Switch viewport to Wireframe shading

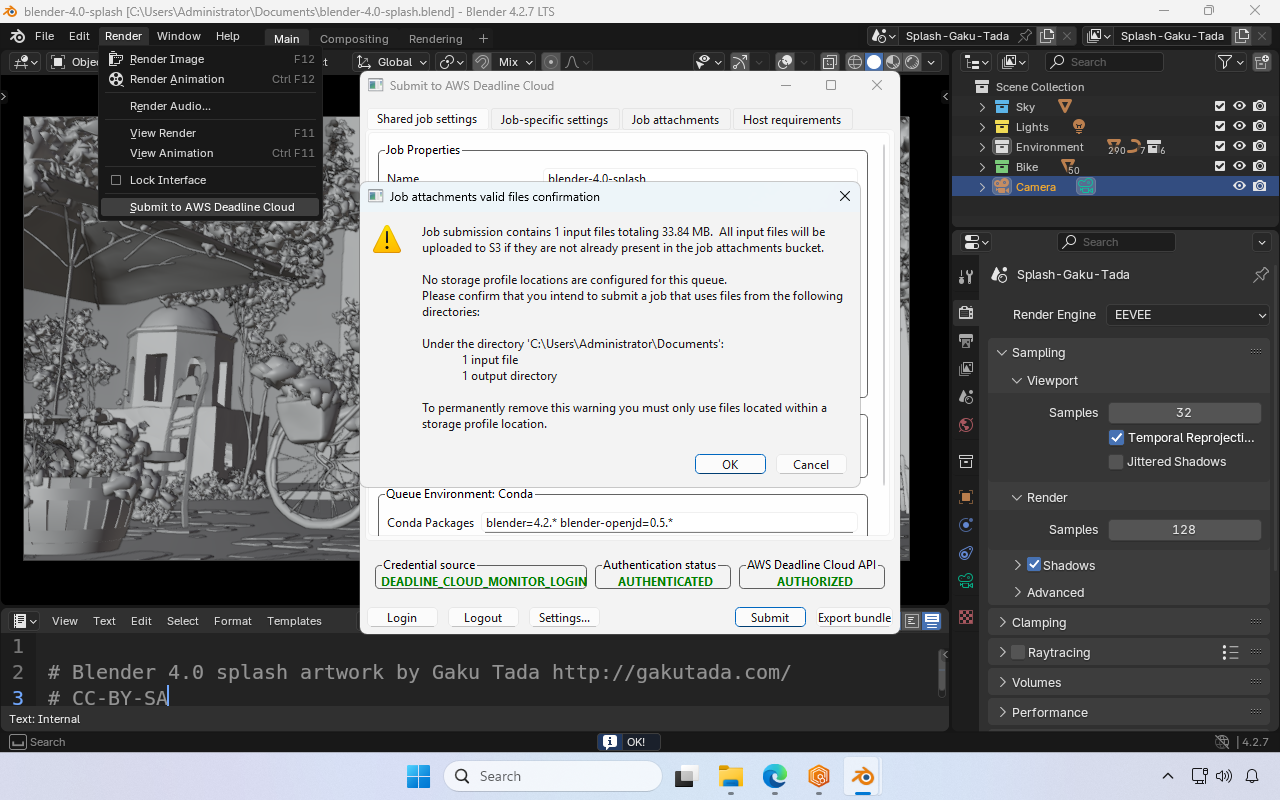tap(854, 62)
